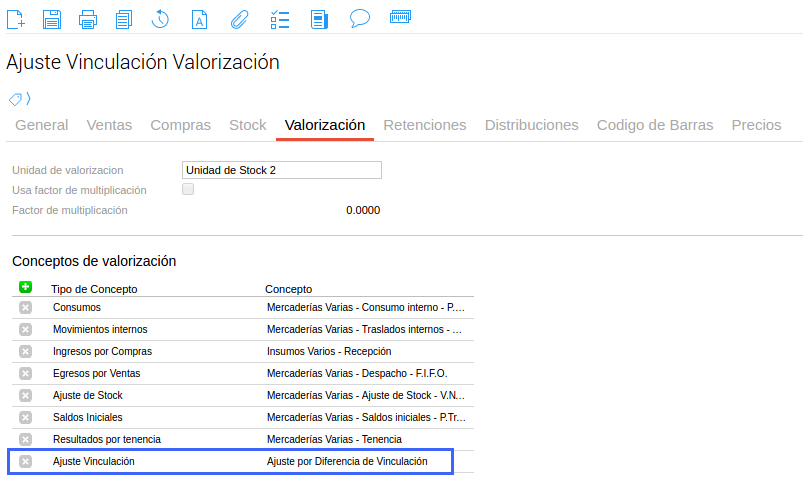
Task: Select the Saldos Iniciales type cell
Action: coord(88,417)
